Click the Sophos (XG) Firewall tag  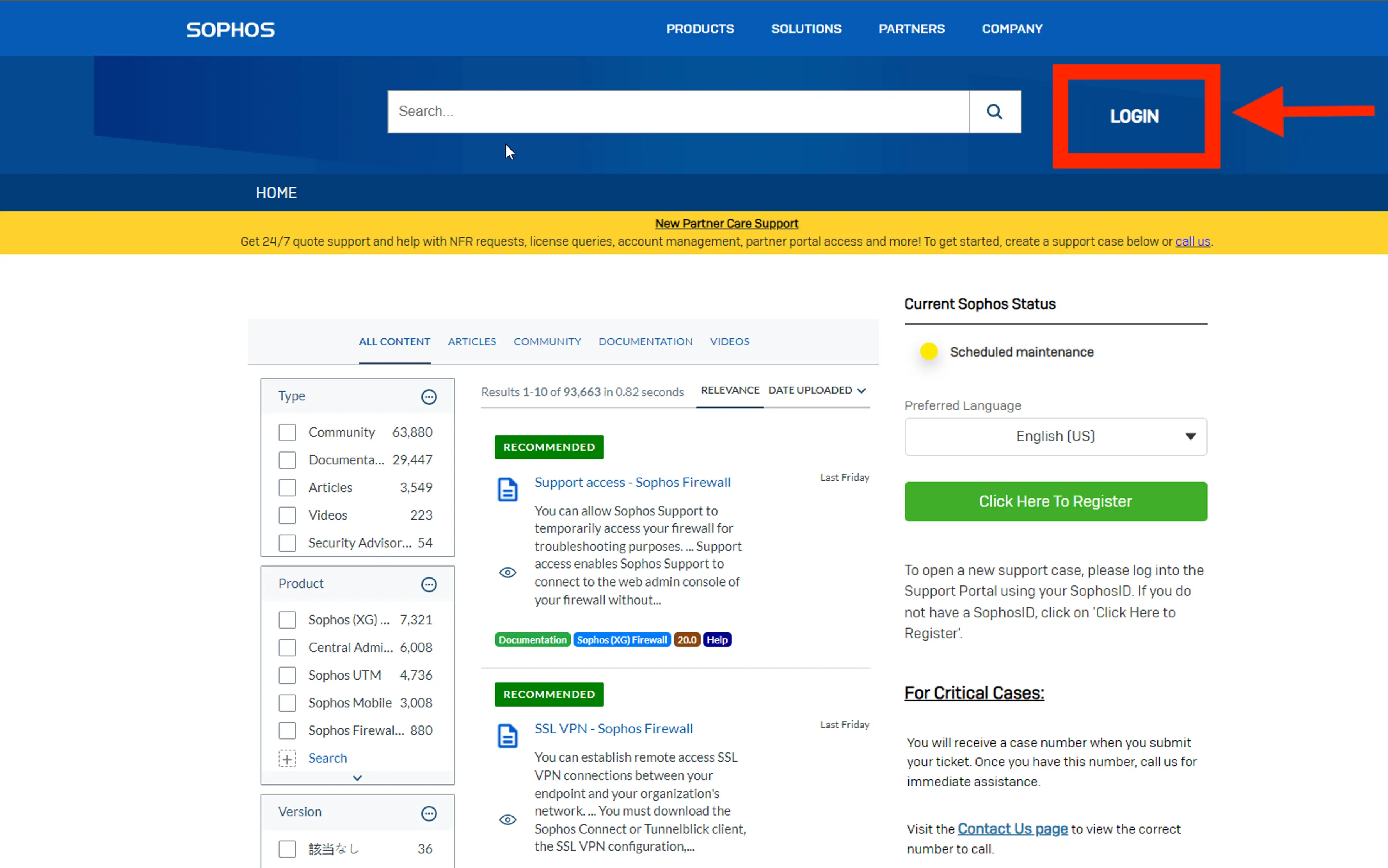coord(622,639)
